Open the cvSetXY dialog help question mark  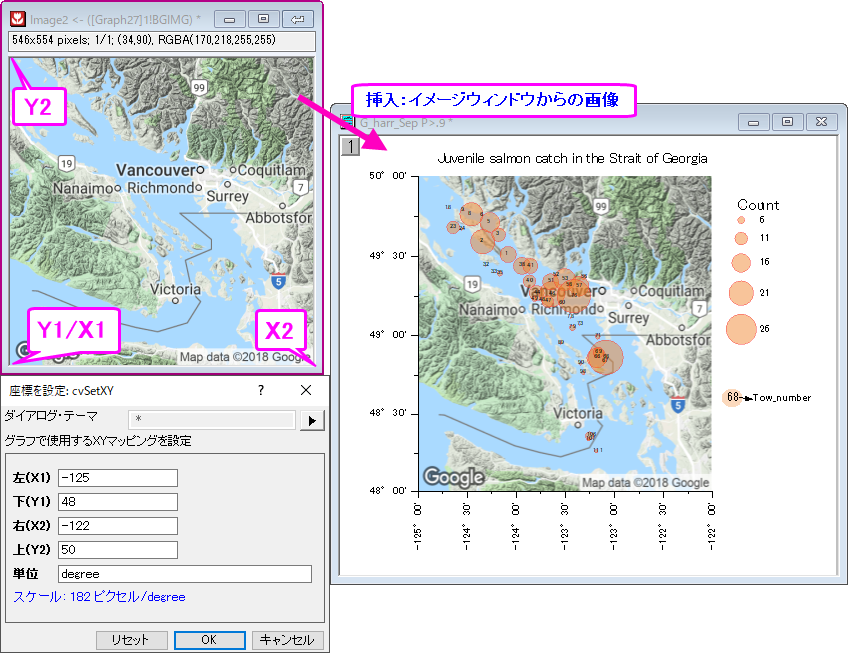click(x=261, y=390)
